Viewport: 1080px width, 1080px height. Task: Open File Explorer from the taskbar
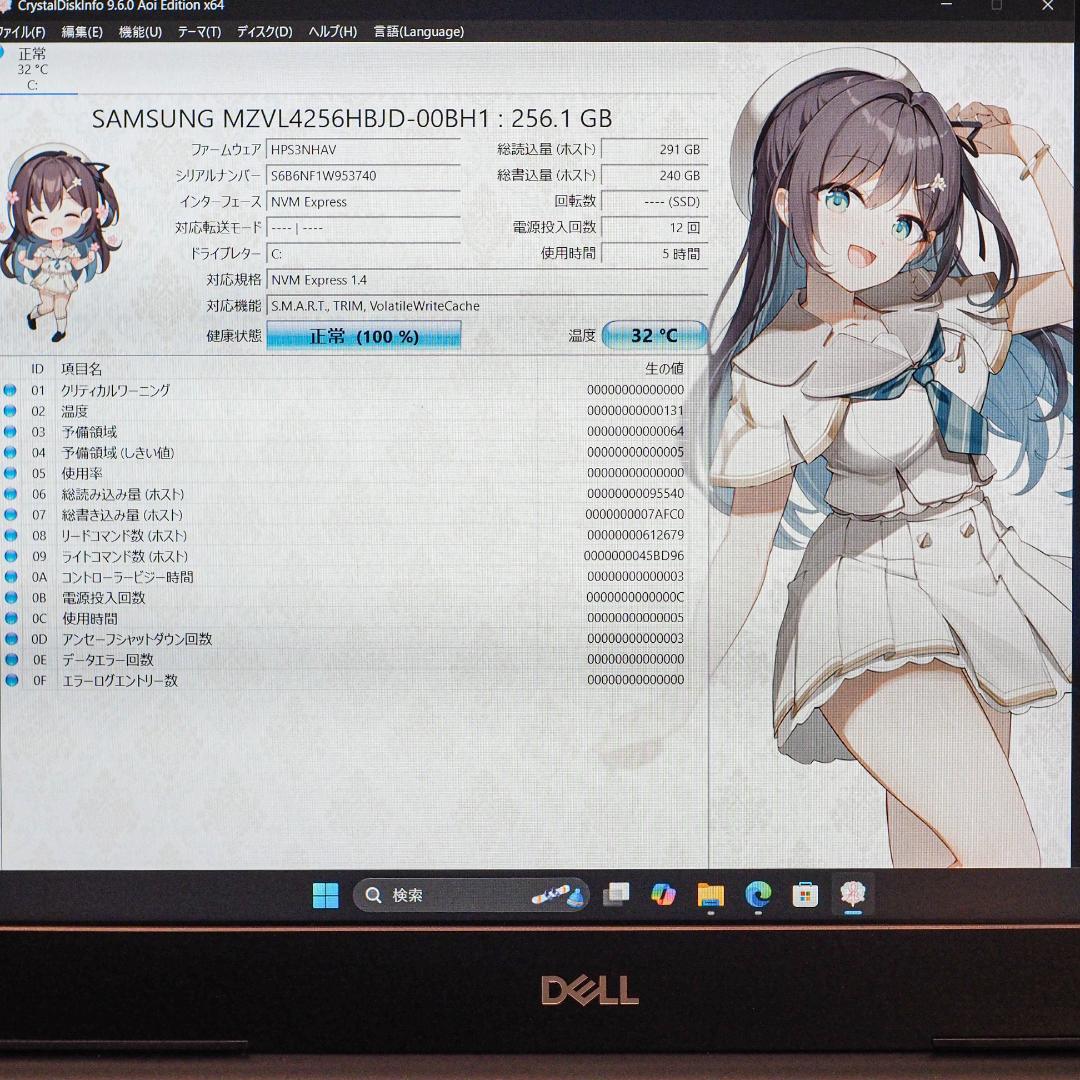(711, 895)
